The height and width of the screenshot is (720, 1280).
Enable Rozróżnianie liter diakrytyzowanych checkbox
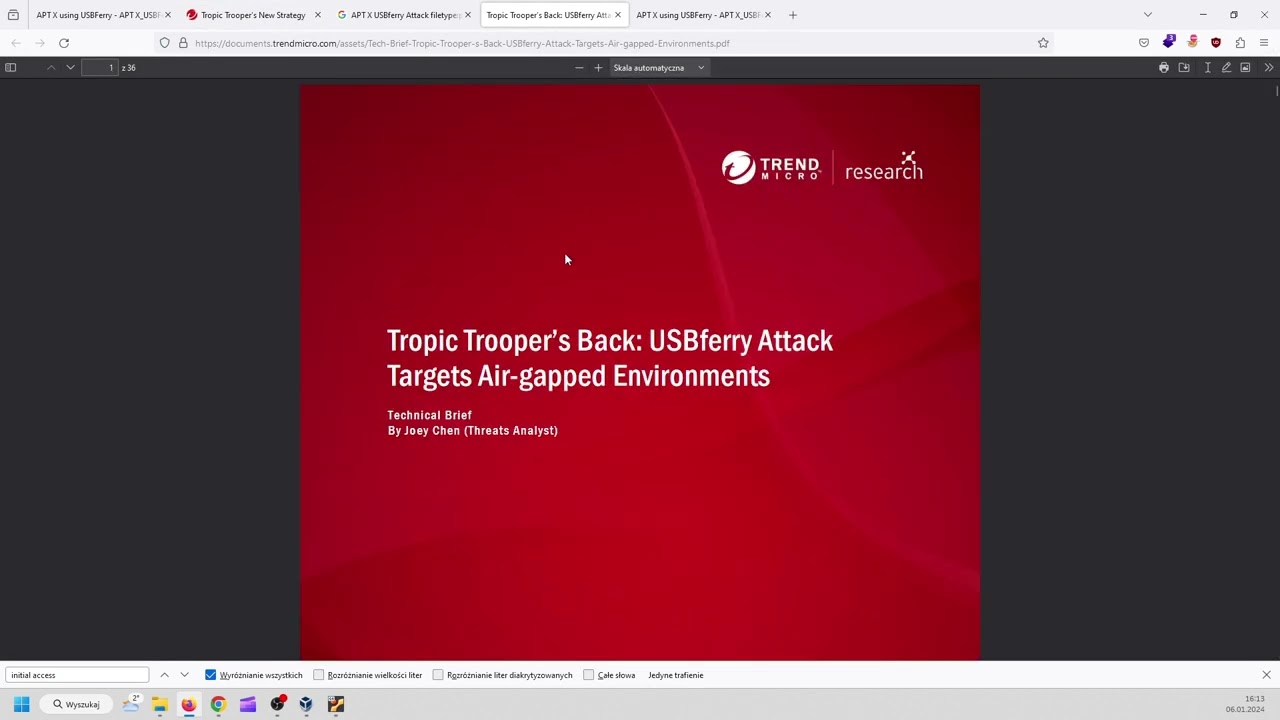coord(438,675)
